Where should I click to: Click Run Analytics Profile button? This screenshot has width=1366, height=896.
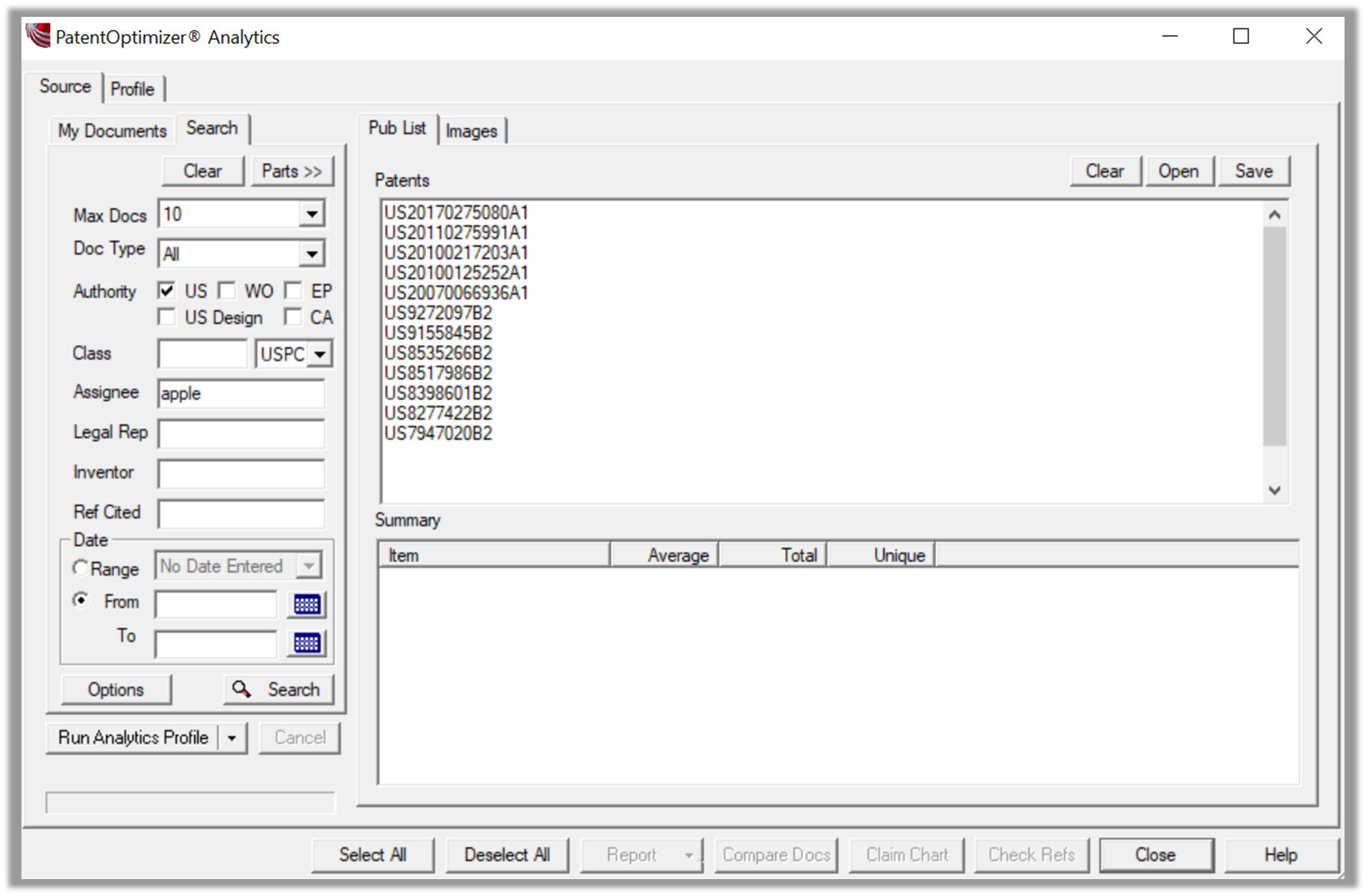point(133,738)
